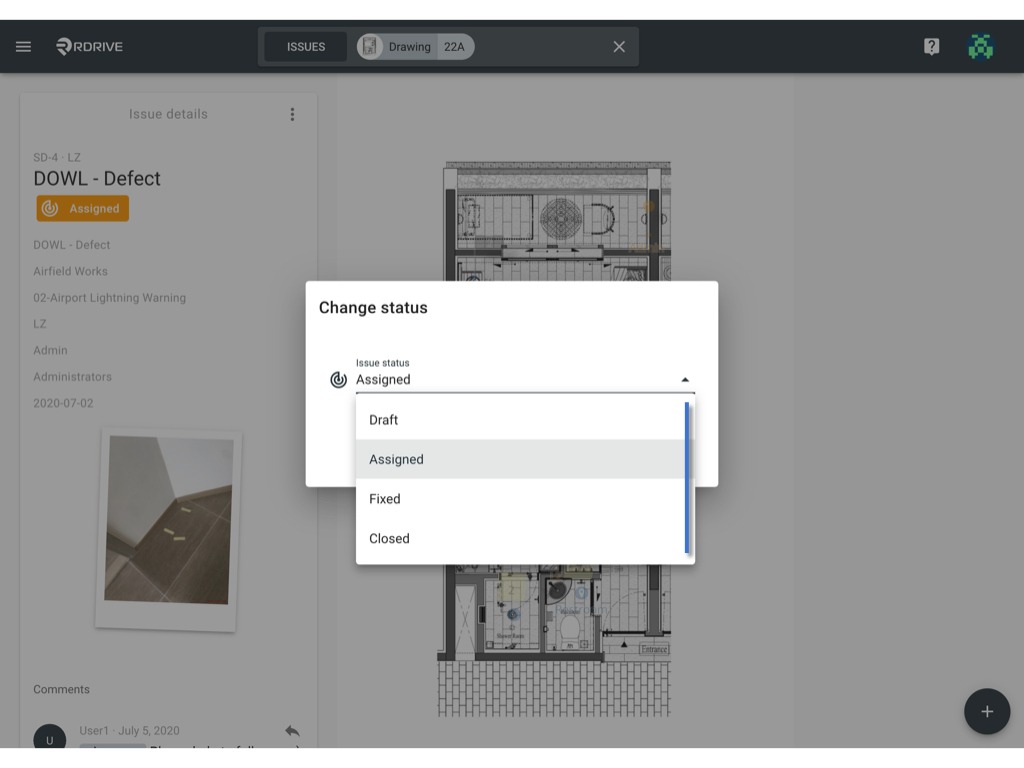1024x768 pixels.
Task: Click the DOWL - Defect title
Action: pos(97,178)
